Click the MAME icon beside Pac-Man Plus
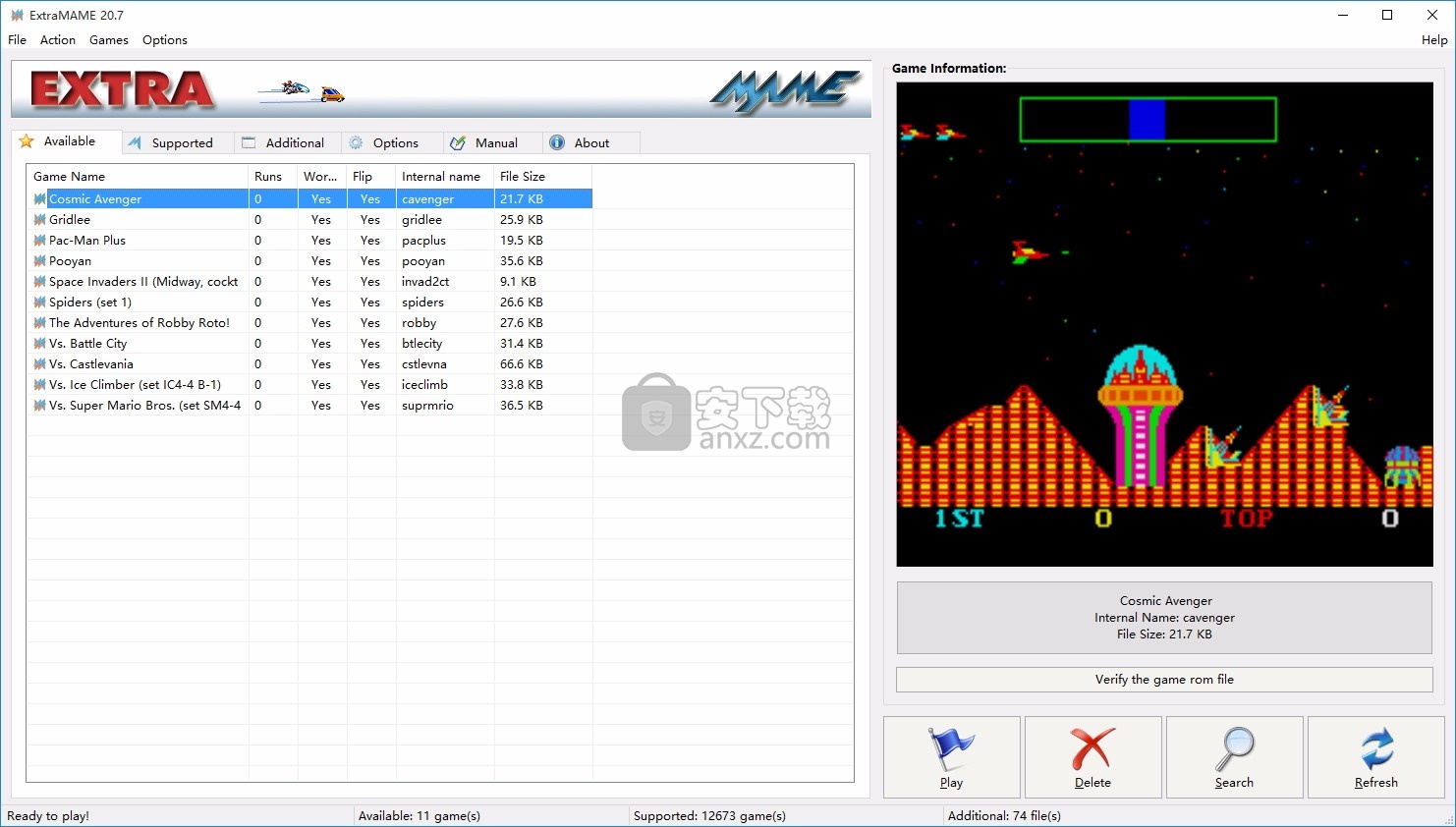 click(39, 241)
